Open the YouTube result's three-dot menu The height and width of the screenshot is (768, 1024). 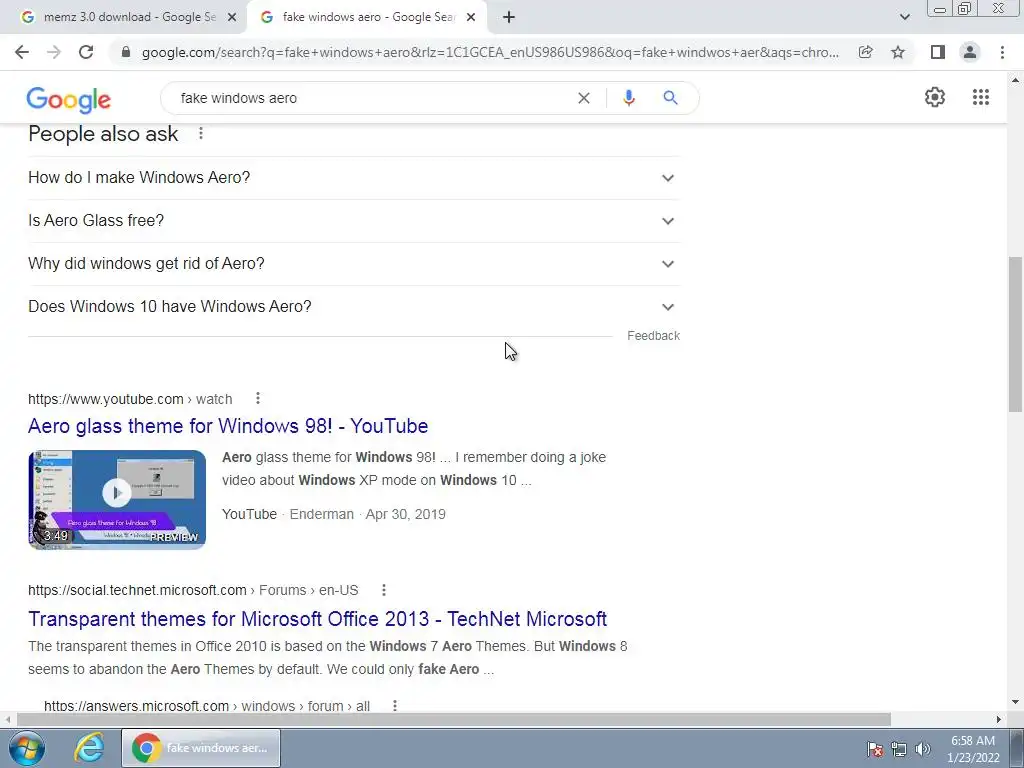click(x=258, y=398)
